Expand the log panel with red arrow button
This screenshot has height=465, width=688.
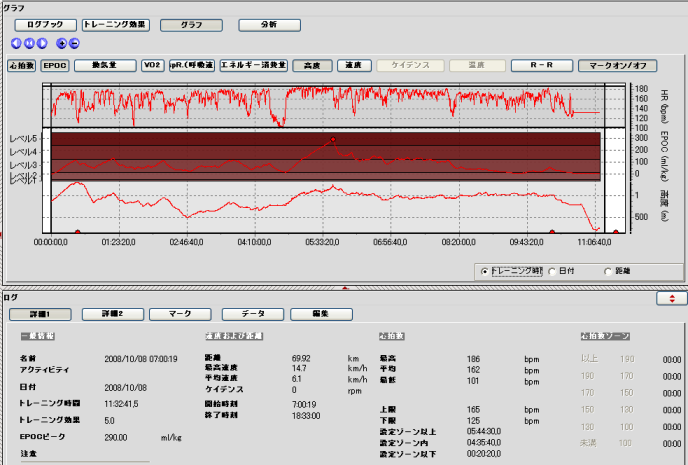(x=670, y=298)
